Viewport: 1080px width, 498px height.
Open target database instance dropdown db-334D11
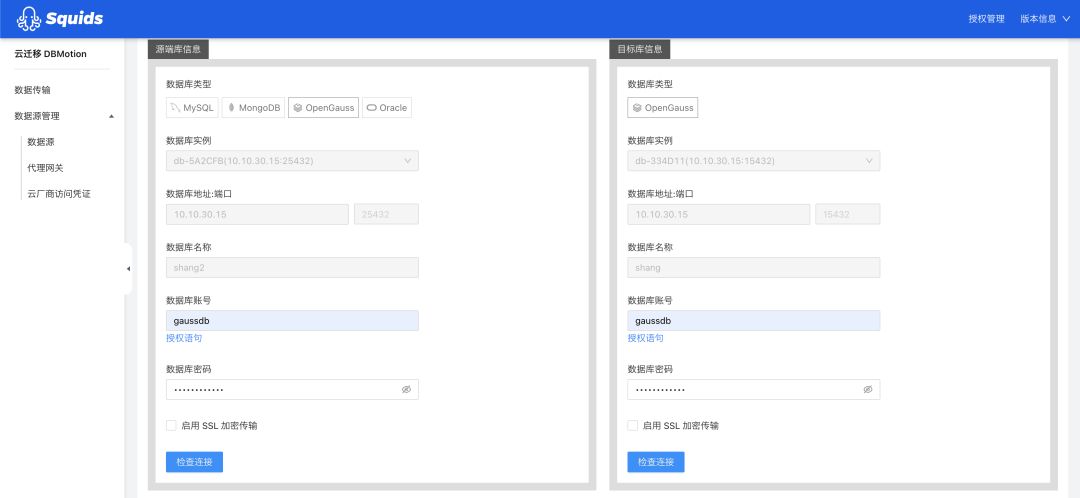point(754,161)
